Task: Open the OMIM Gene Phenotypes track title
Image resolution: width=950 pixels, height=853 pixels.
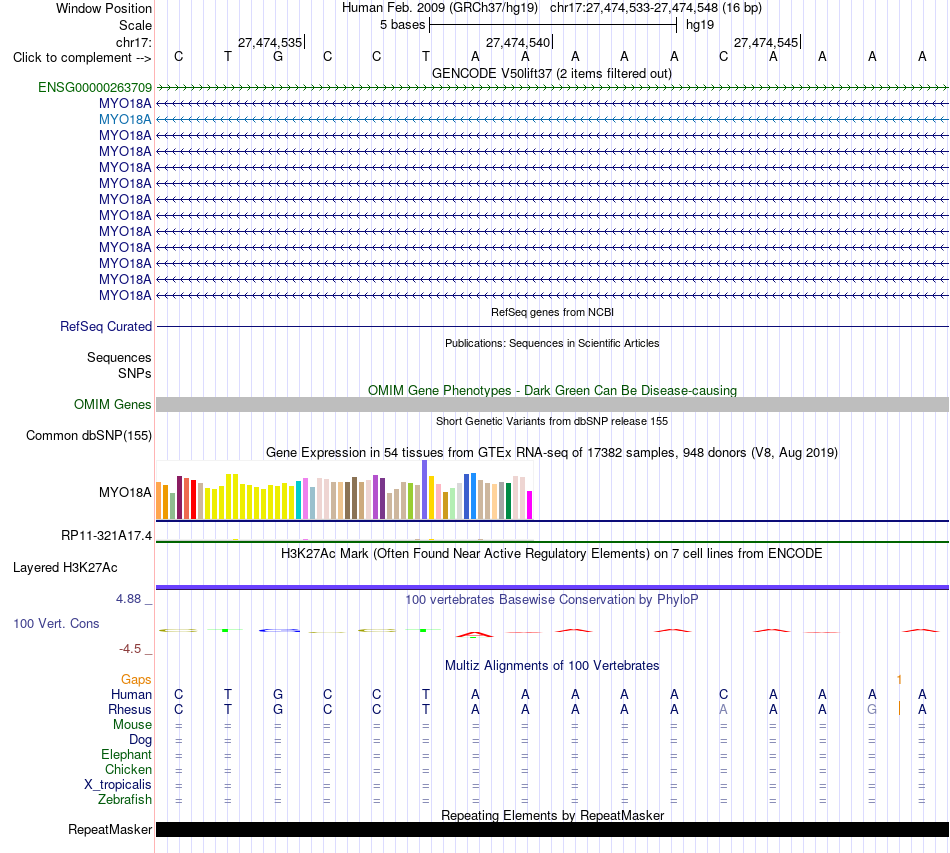Action: [x=552, y=391]
